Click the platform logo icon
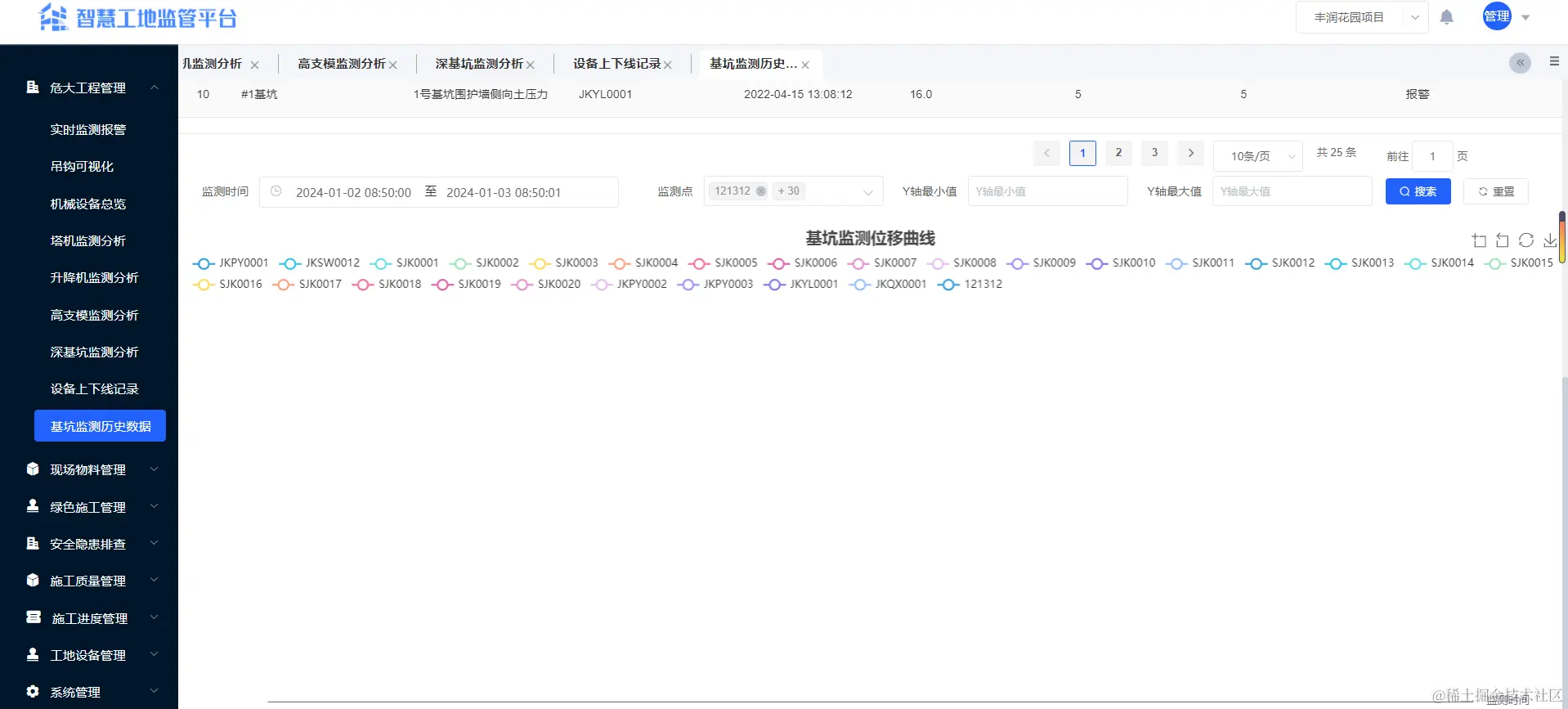 54,17
